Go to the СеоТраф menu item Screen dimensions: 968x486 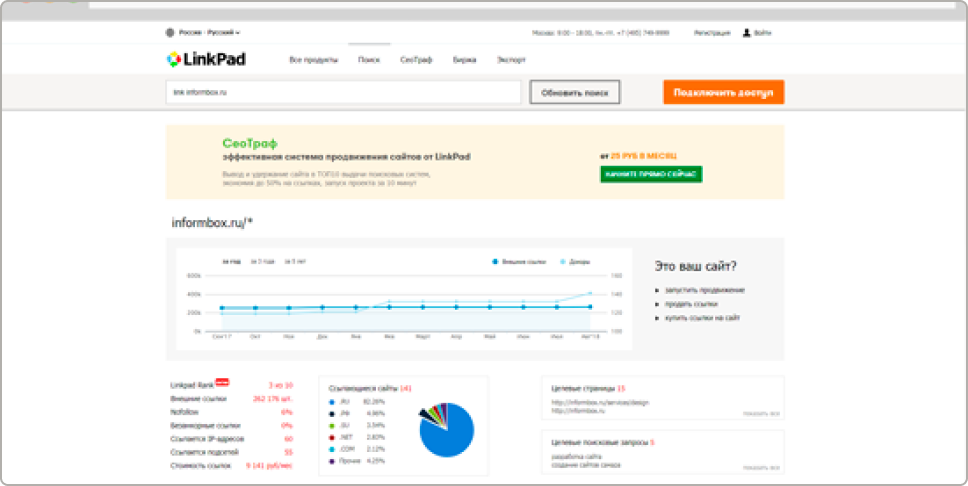416,60
